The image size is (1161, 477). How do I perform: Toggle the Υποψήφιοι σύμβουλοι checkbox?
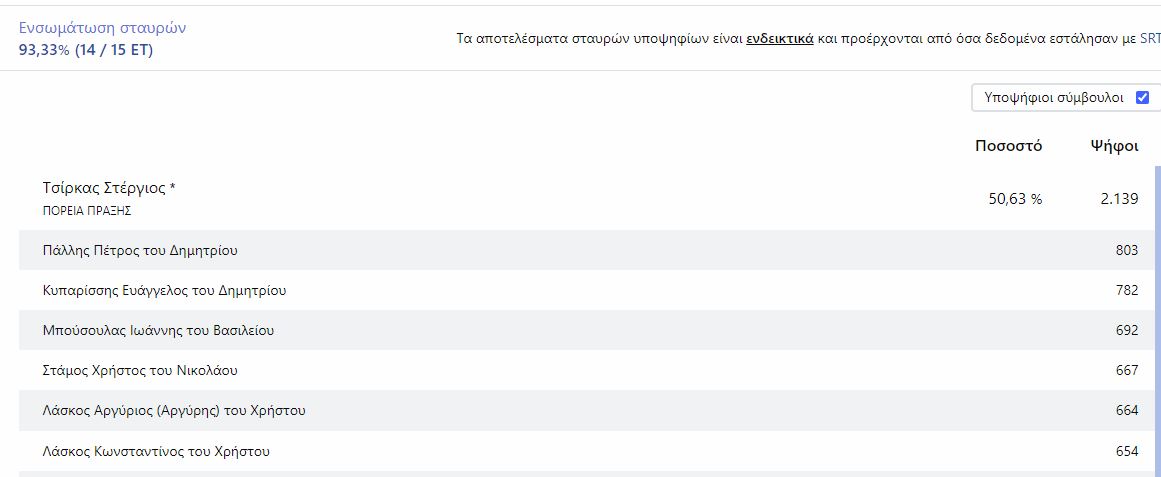pyautogui.click(x=1142, y=98)
